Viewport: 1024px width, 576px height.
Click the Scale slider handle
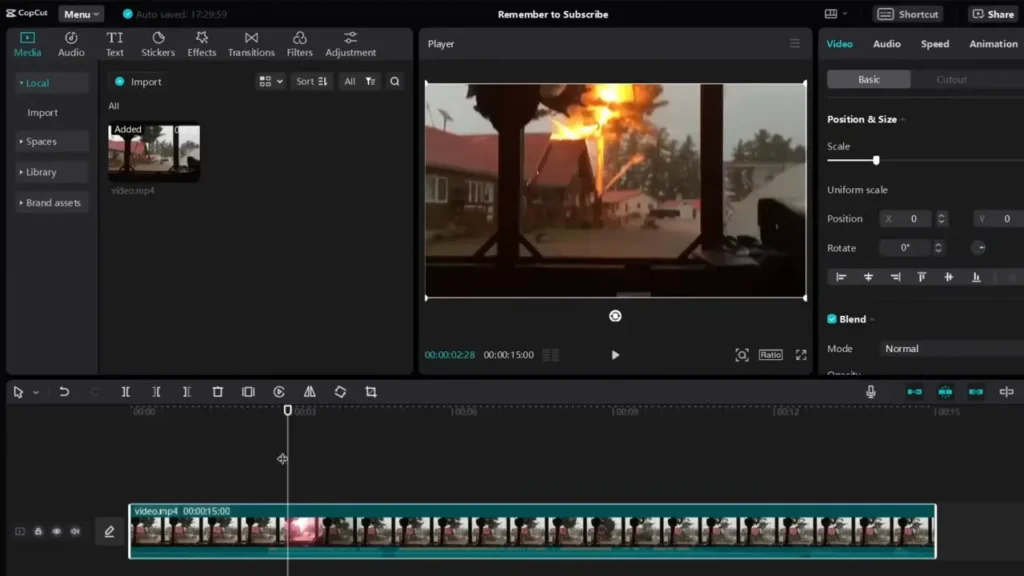click(876, 160)
